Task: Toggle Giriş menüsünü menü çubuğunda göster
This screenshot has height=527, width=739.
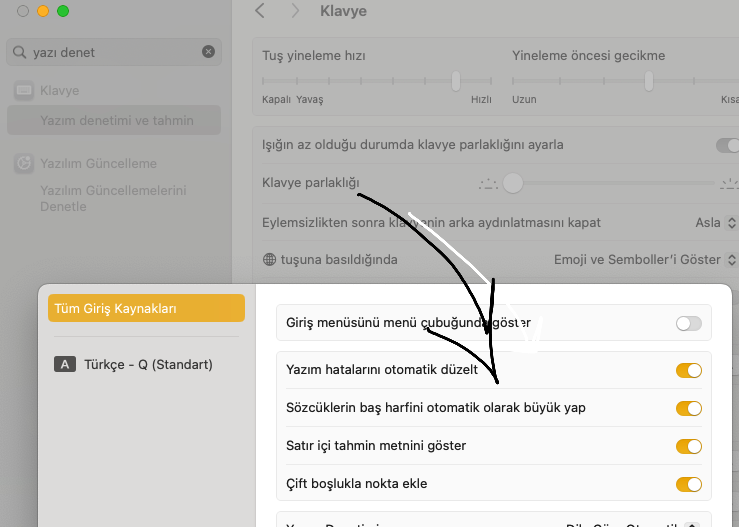Action: [688, 323]
